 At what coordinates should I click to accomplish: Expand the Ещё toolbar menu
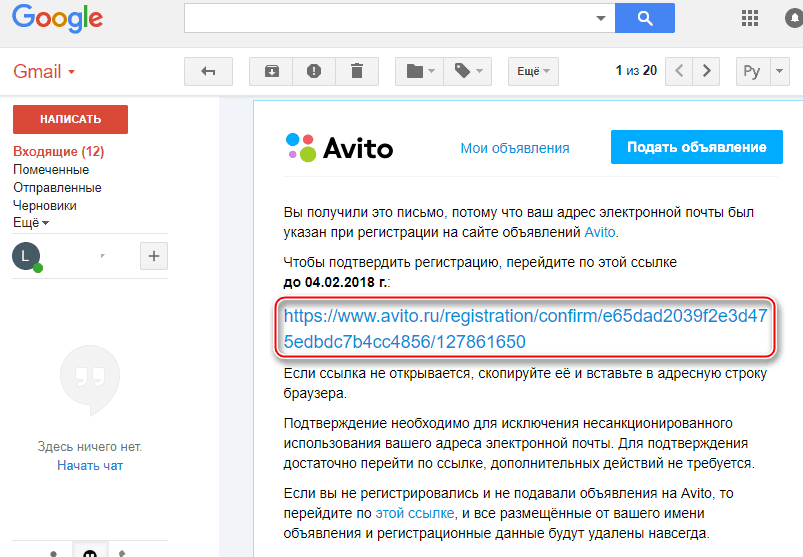[x=533, y=71]
